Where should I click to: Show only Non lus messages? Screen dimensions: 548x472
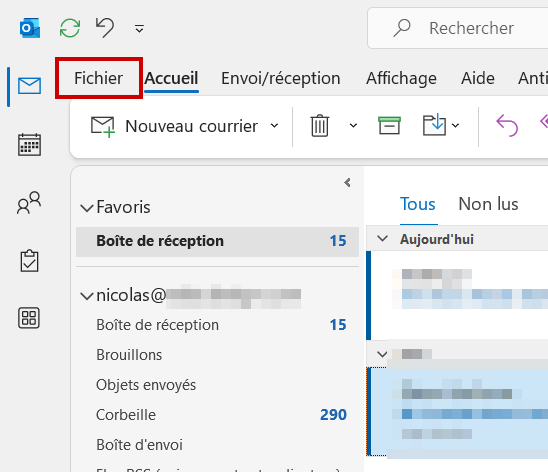click(x=488, y=204)
